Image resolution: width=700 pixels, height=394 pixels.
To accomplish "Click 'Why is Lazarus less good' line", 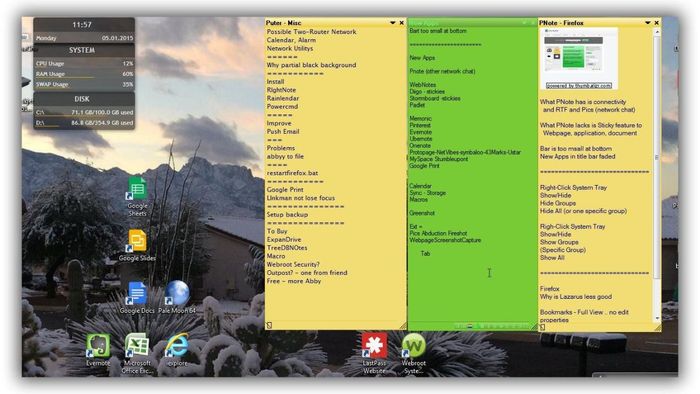I will click(x=576, y=297).
